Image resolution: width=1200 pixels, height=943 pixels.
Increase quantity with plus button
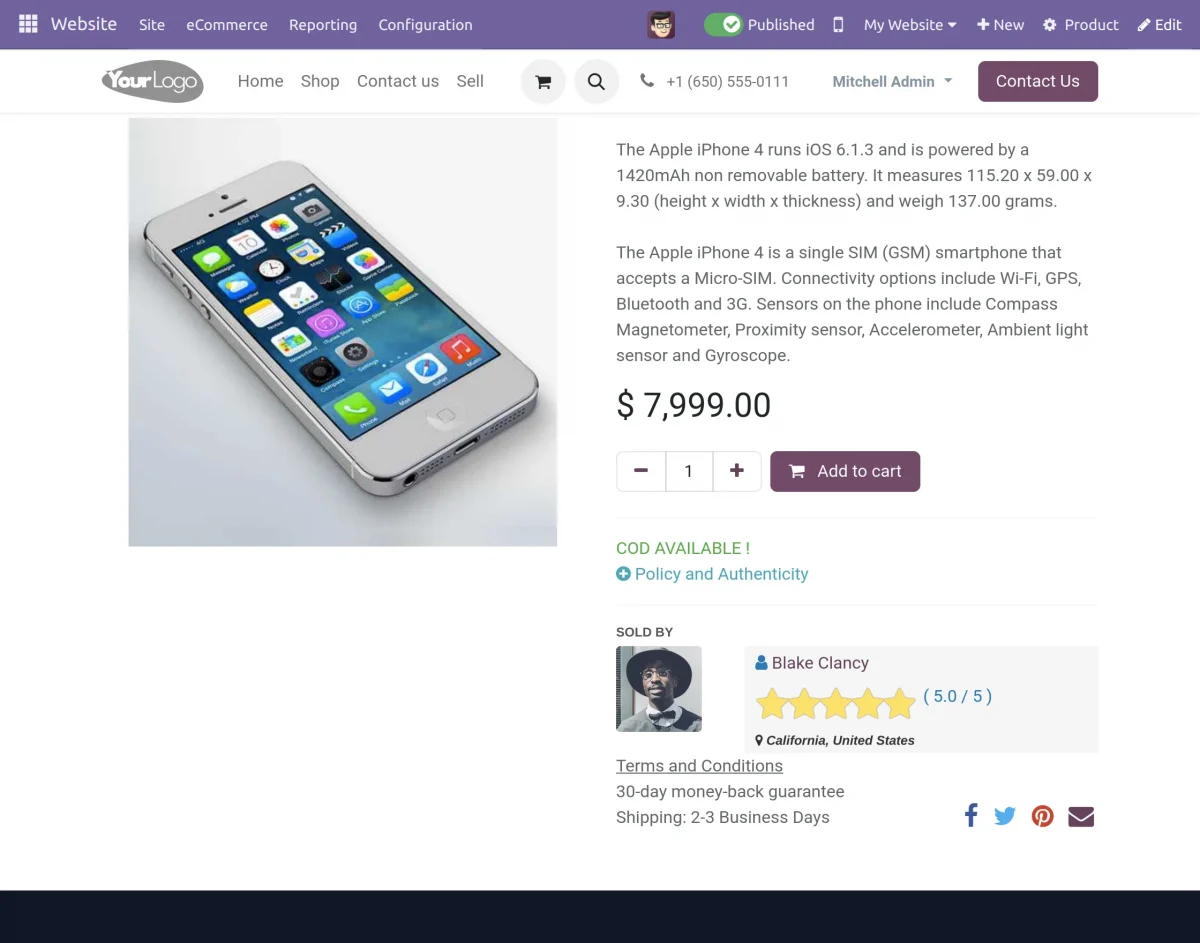(737, 471)
